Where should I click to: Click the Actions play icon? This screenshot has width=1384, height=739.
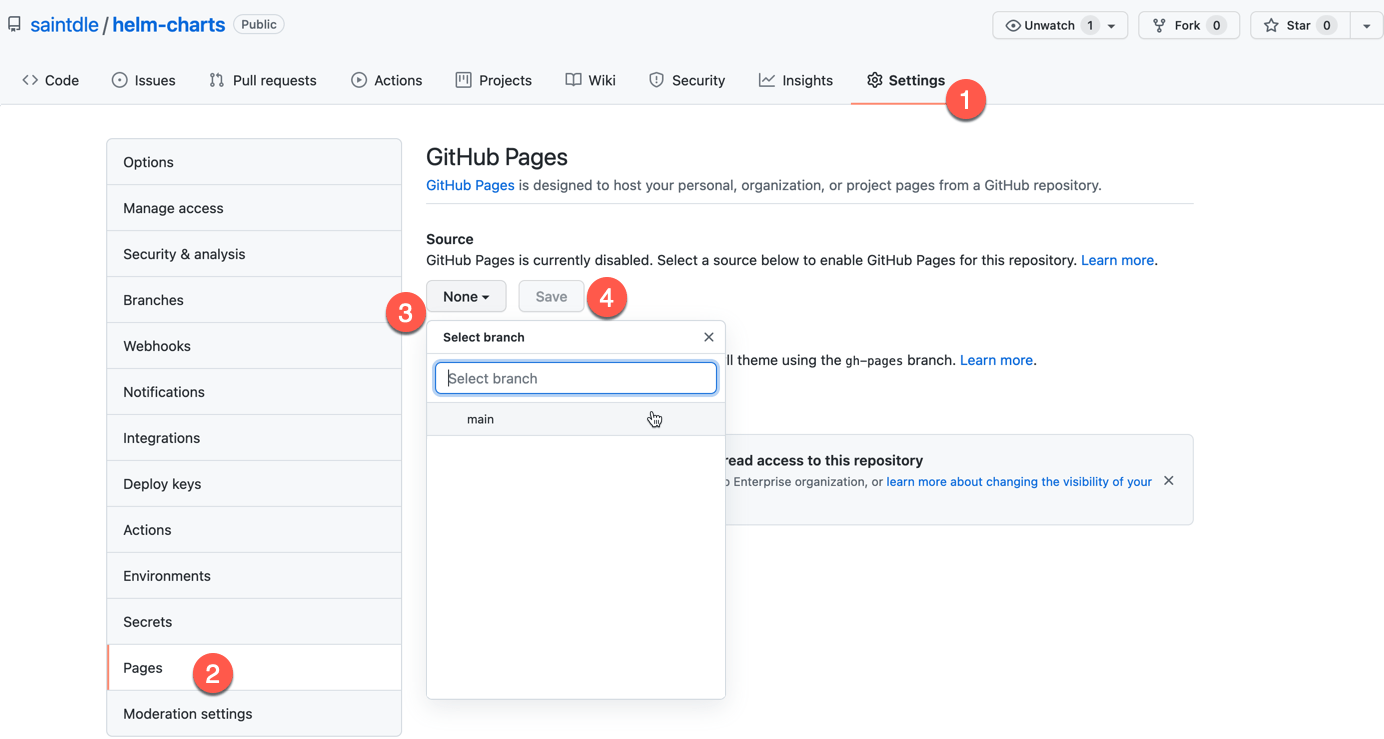359,80
